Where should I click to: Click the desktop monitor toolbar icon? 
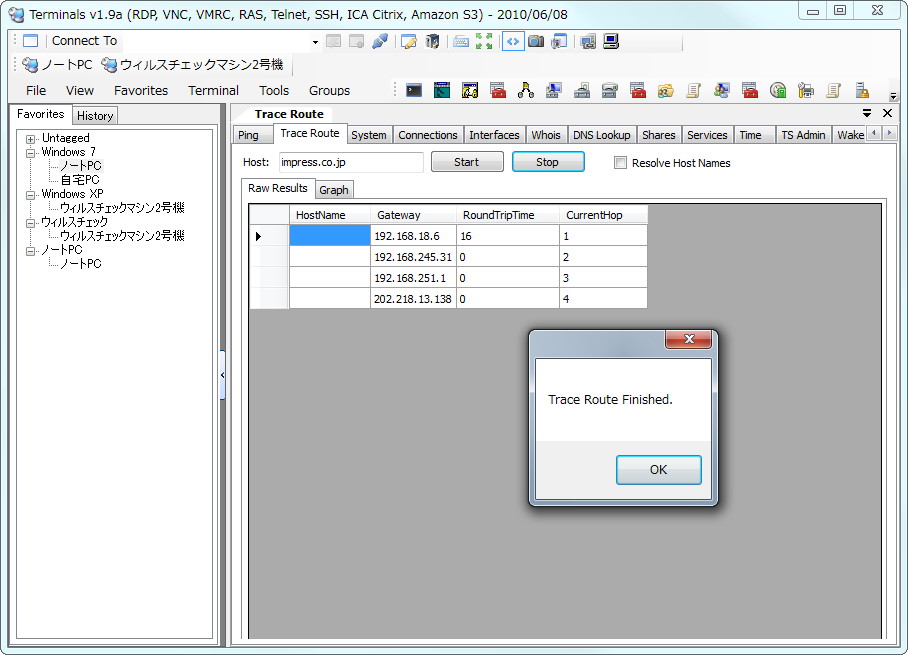pyautogui.click(x=611, y=41)
